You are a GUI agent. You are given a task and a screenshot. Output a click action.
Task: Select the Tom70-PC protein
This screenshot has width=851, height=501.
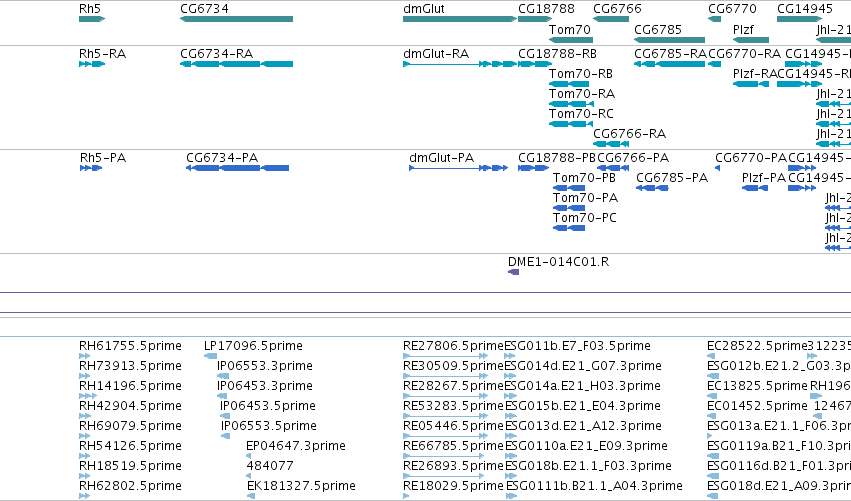585,218
